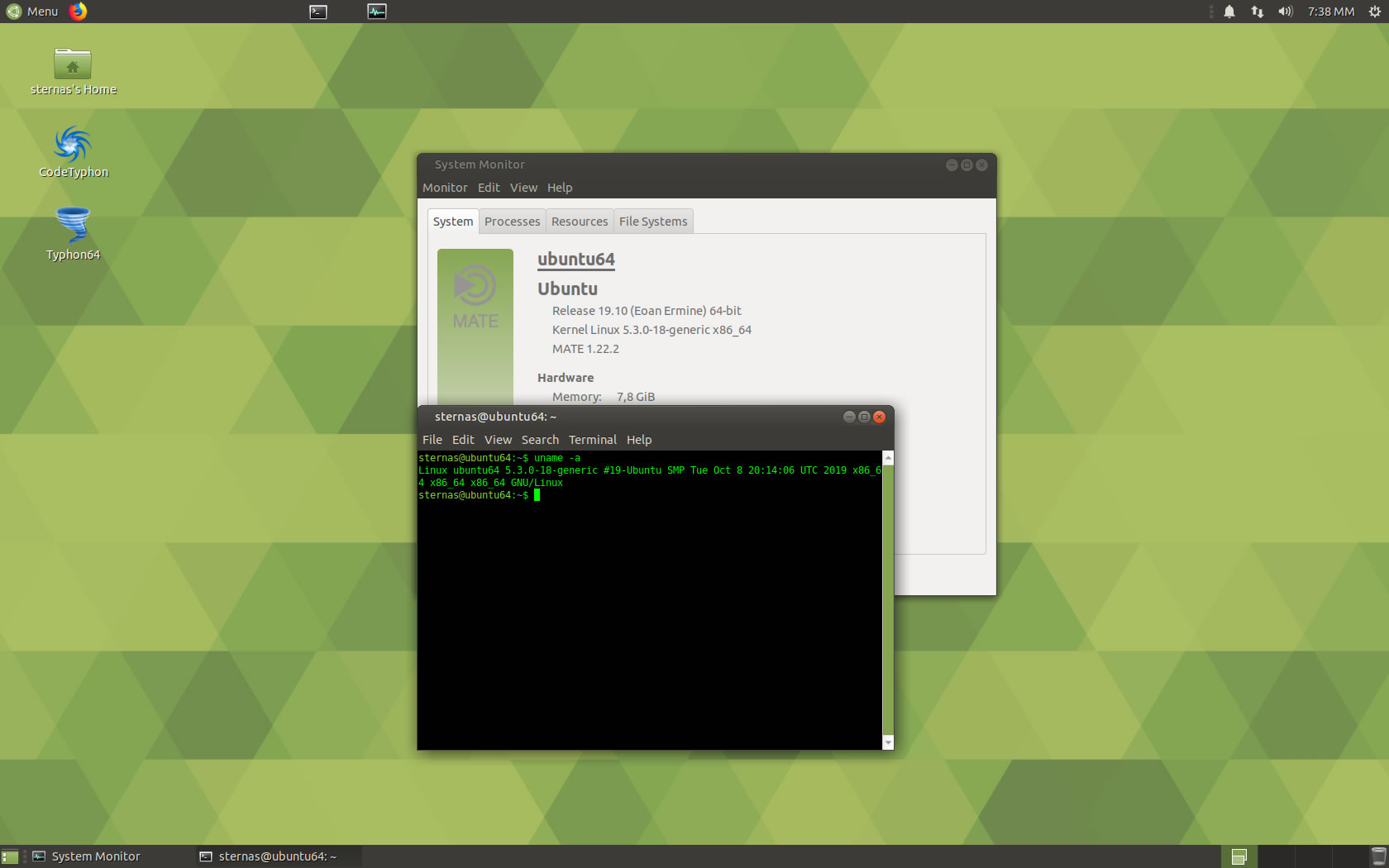Click Release 19.10 (Eoan Ermine) text
This screenshot has width=1389, height=868.
(647, 311)
